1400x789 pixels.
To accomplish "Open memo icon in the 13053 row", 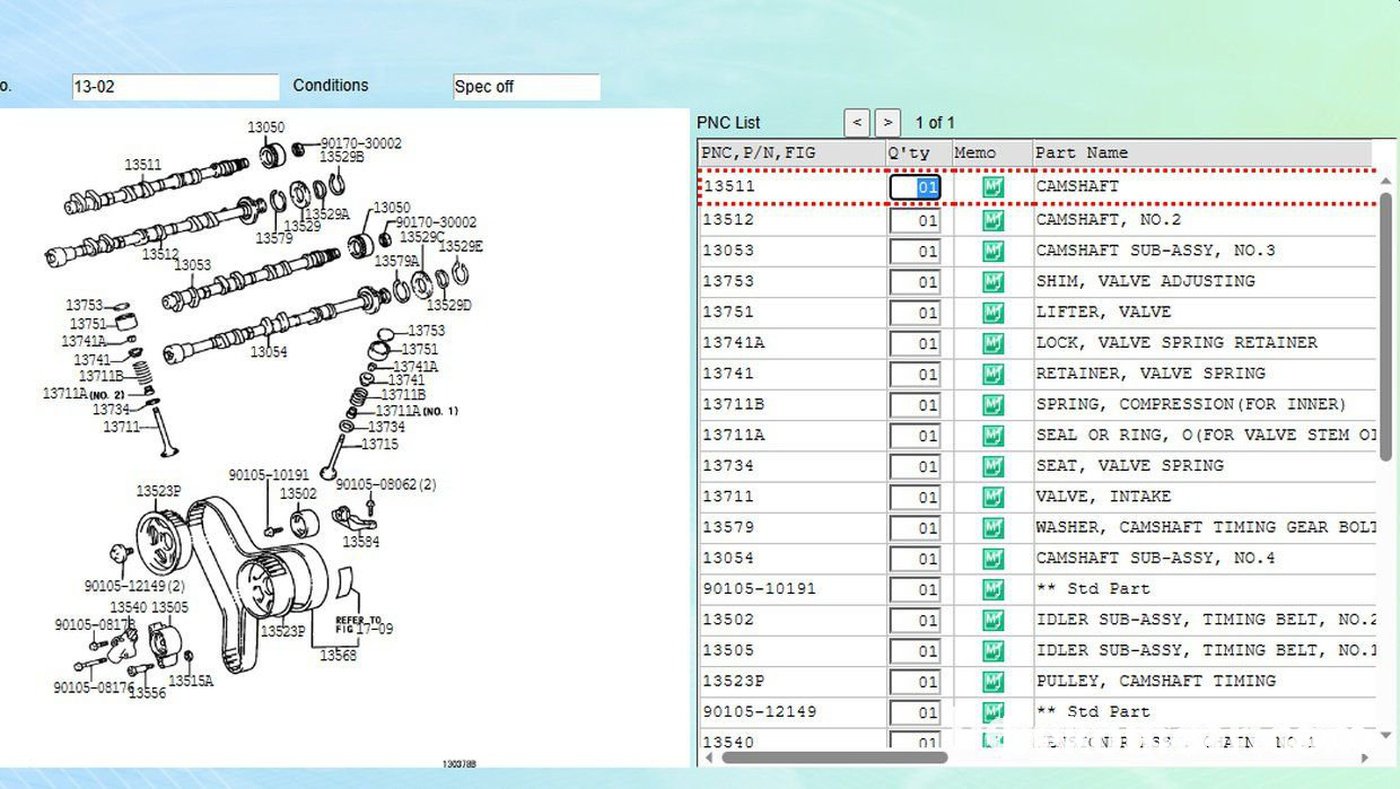I will coord(992,251).
